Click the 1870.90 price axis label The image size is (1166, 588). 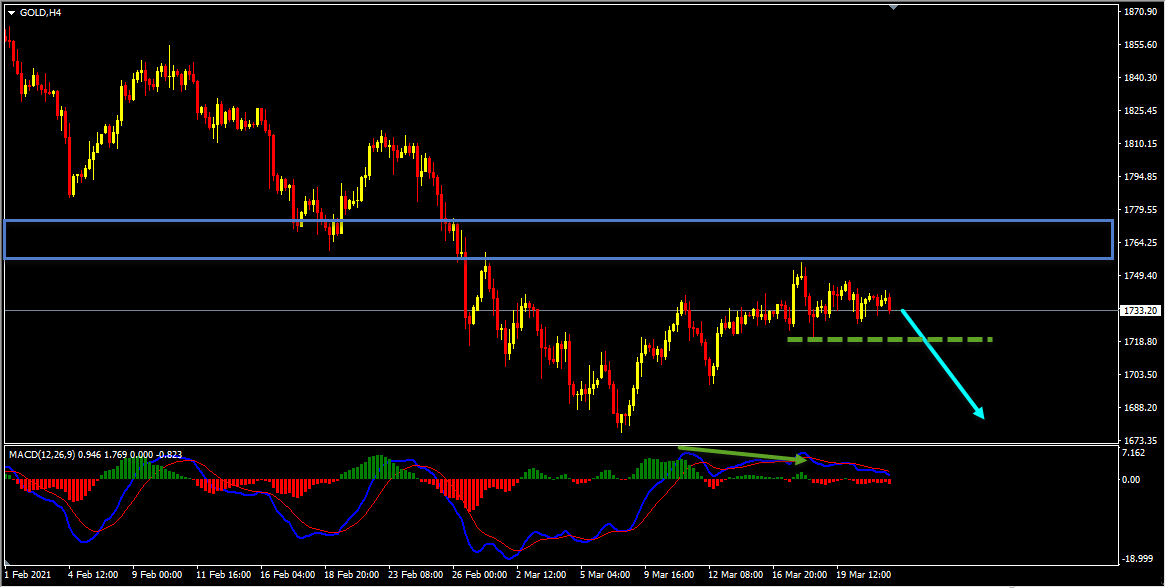point(1140,12)
